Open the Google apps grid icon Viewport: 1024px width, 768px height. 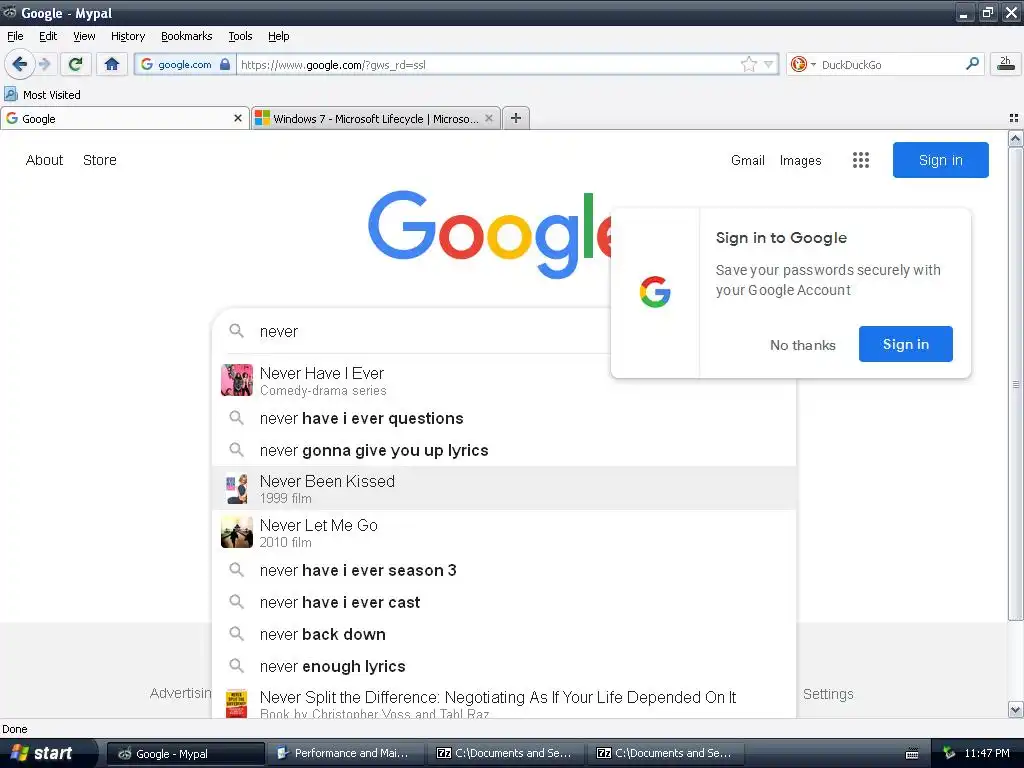pos(861,160)
